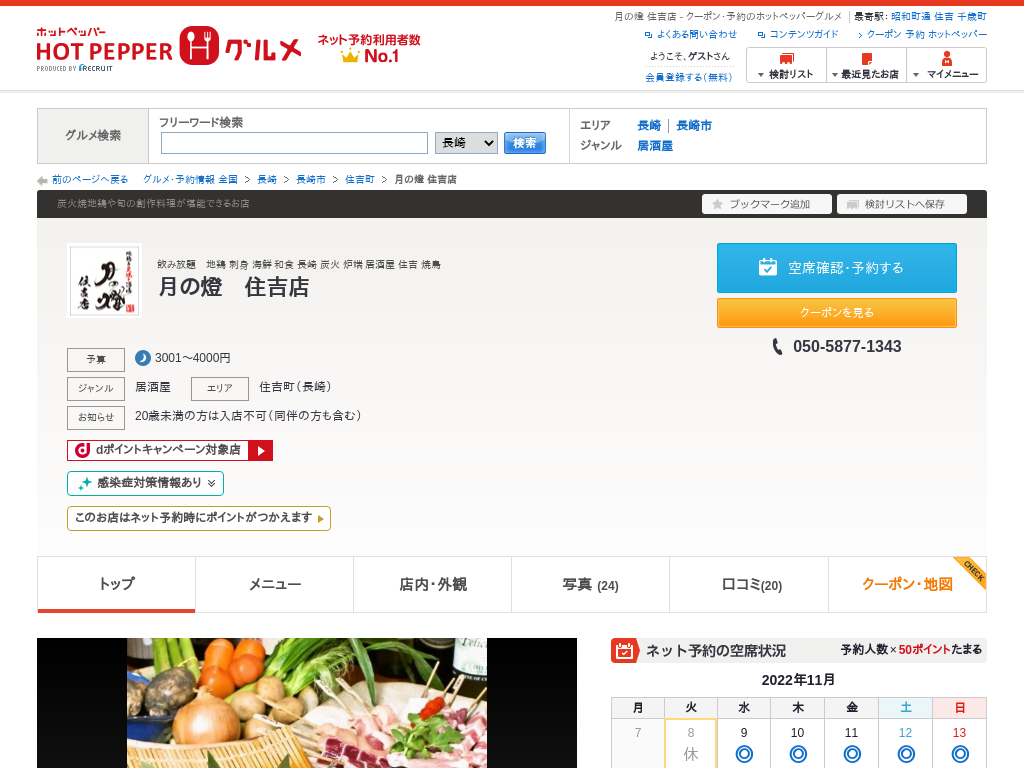Click the クーポン 予約 ホットペッパー link

(927, 34)
